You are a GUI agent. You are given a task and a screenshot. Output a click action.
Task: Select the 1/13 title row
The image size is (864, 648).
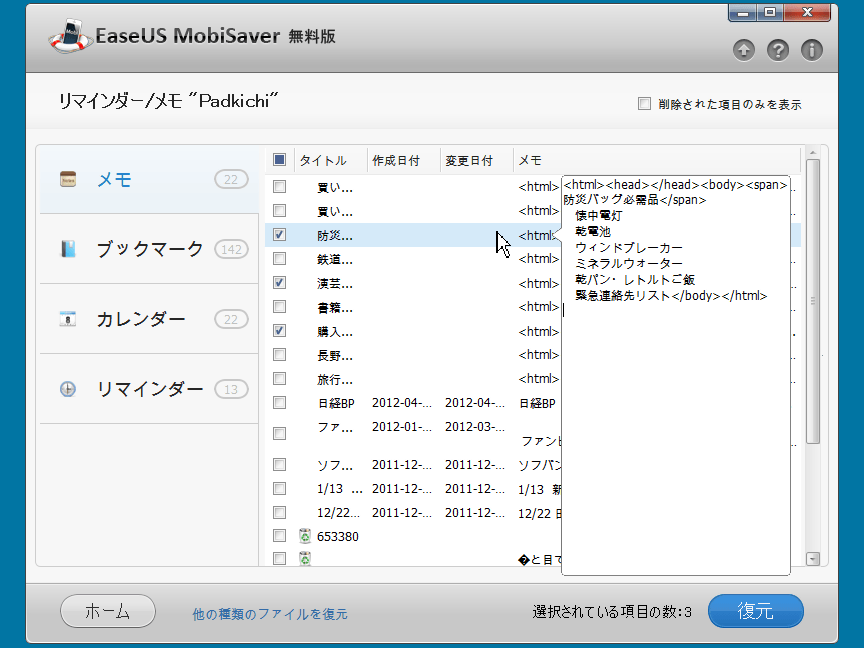(339, 489)
